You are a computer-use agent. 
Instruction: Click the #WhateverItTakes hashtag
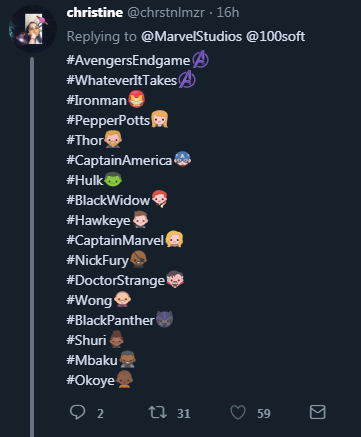pos(122,81)
